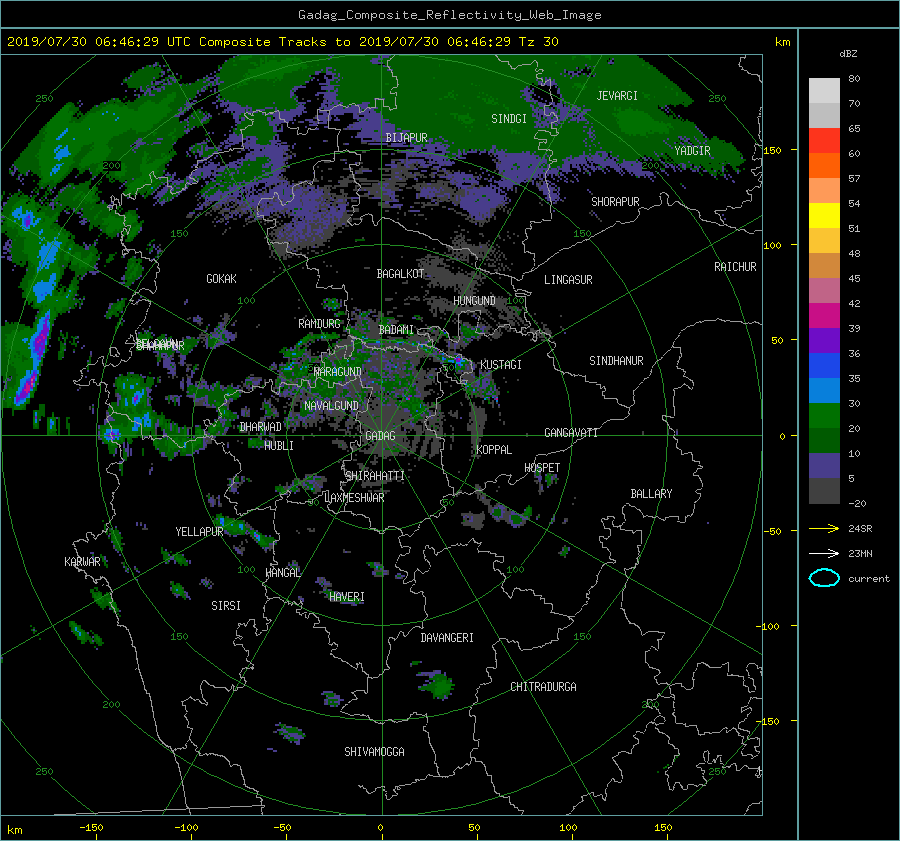Click the KARWAR city label
Viewport: 900px width, 841px height.
tap(82, 562)
